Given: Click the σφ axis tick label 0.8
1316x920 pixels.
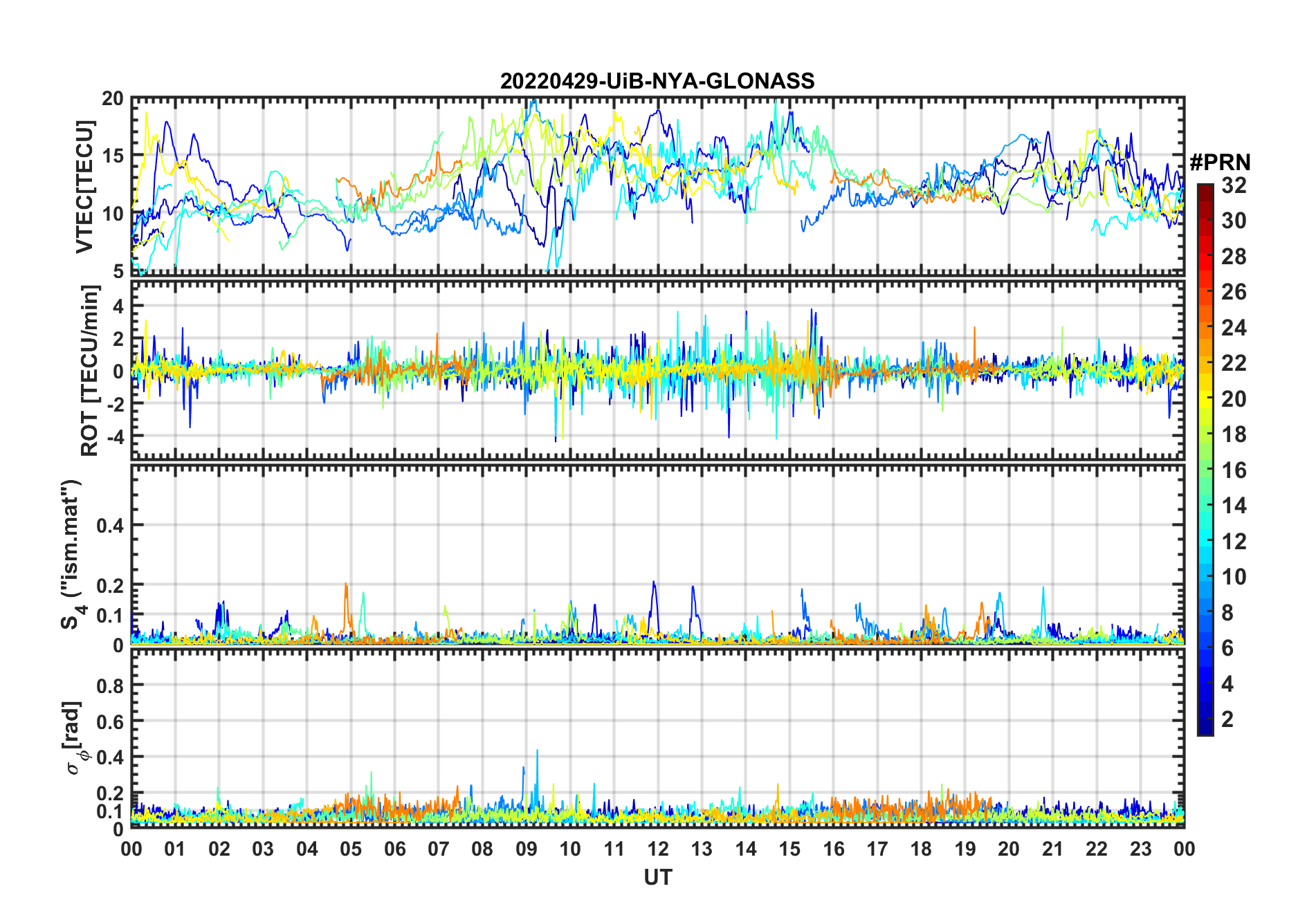Looking at the screenshot, I should point(111,686).
